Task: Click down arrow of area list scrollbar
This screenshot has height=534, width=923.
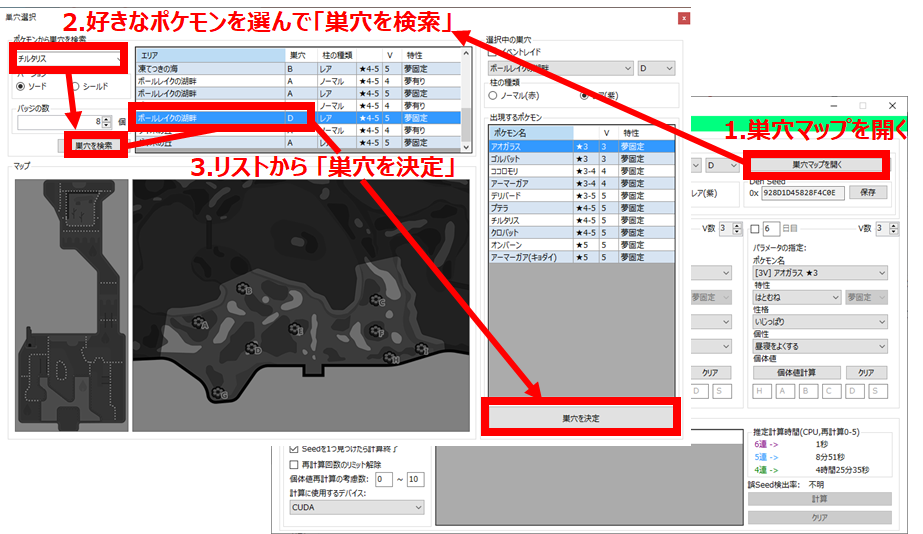Action: coord(466,147)
